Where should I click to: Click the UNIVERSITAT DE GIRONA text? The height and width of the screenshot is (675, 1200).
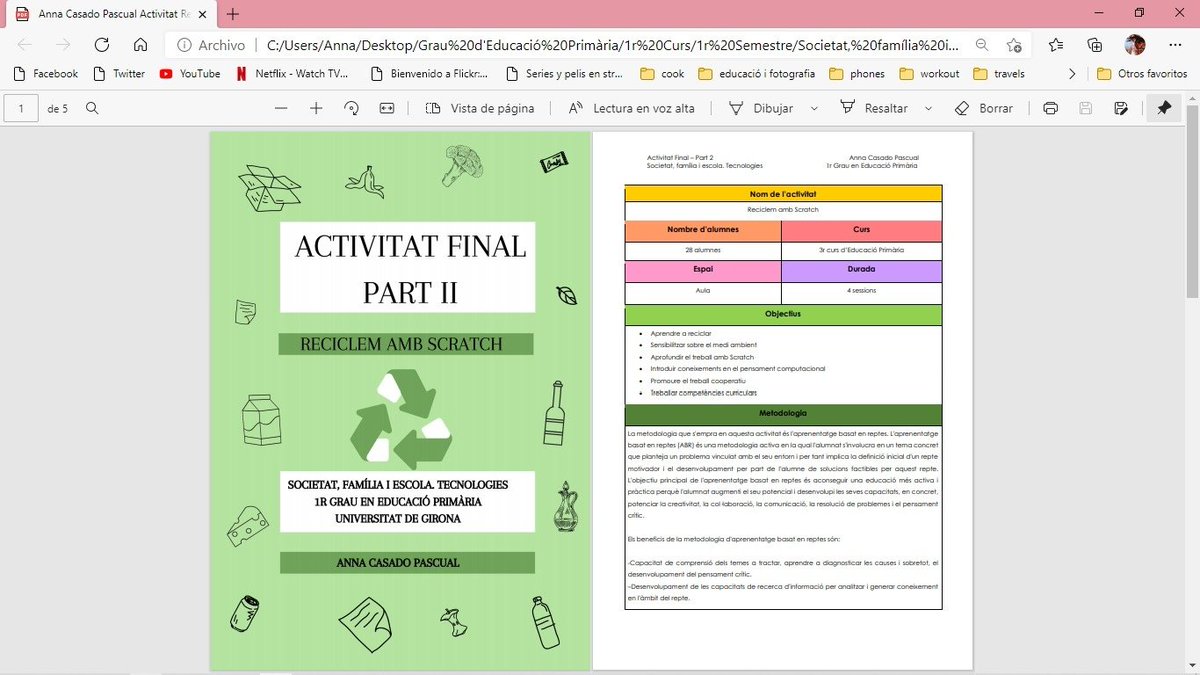click(398, 519)
